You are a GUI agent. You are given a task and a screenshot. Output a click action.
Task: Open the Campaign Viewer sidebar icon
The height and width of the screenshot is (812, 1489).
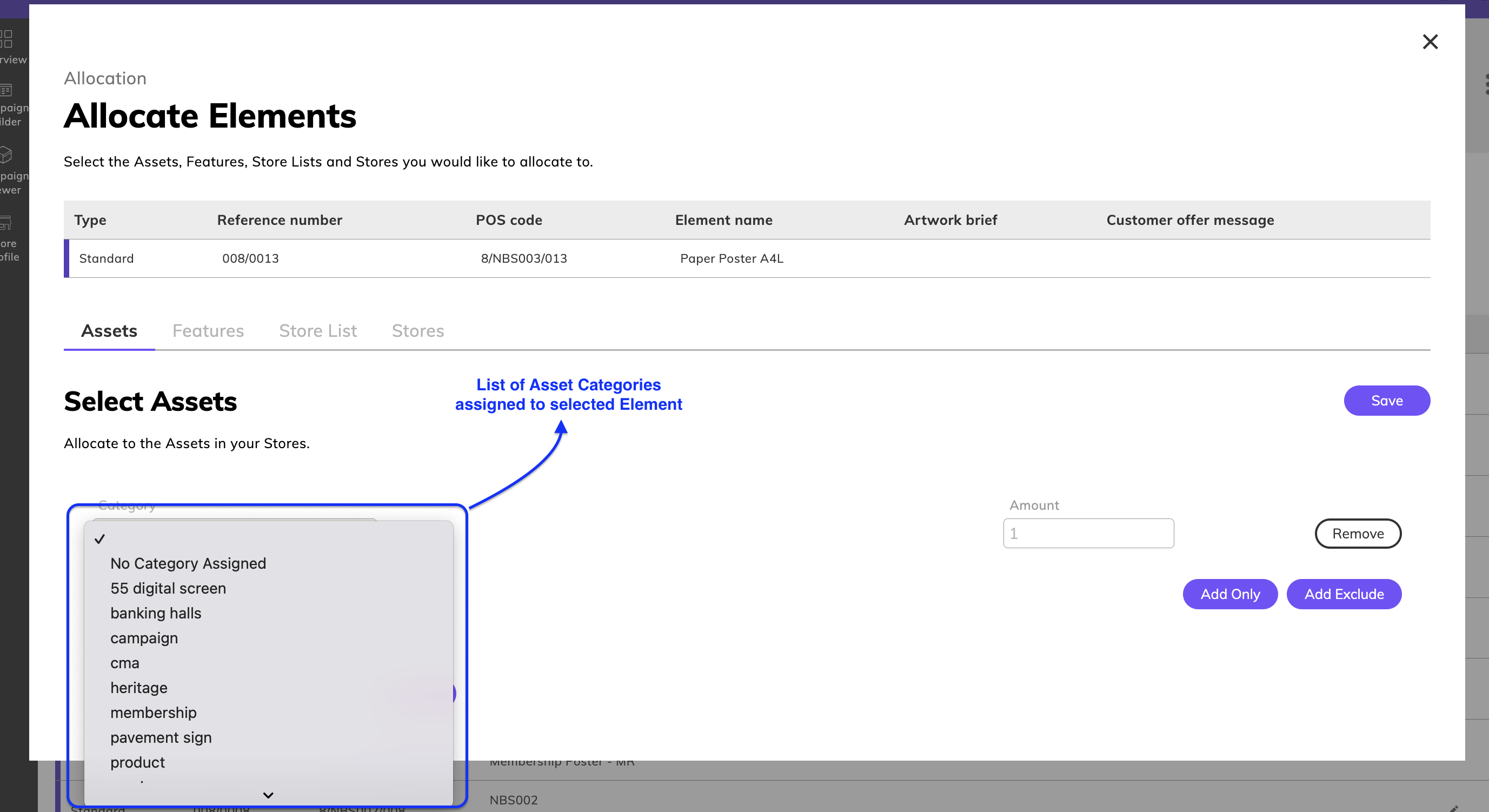7,155
